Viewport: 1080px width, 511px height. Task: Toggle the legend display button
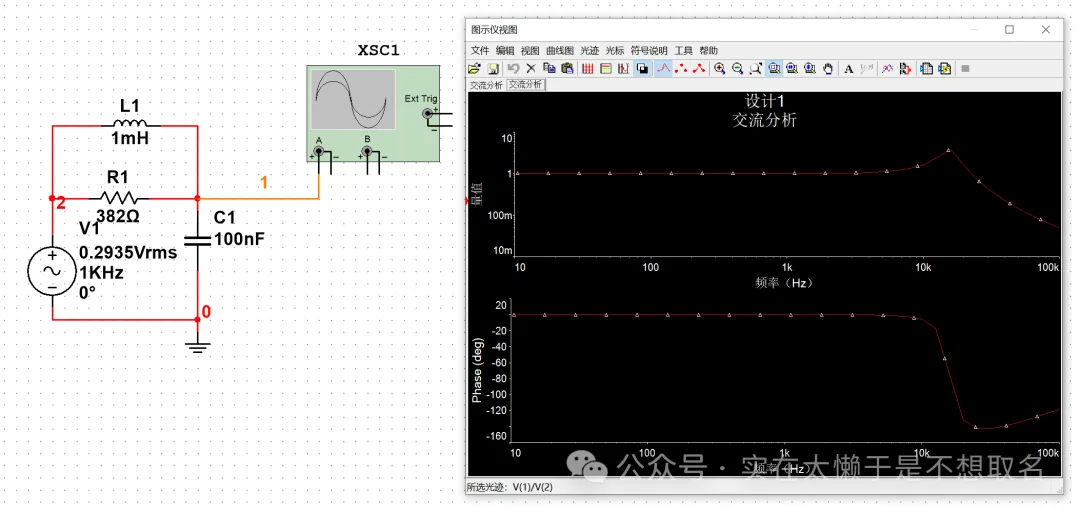coord(605,68)
